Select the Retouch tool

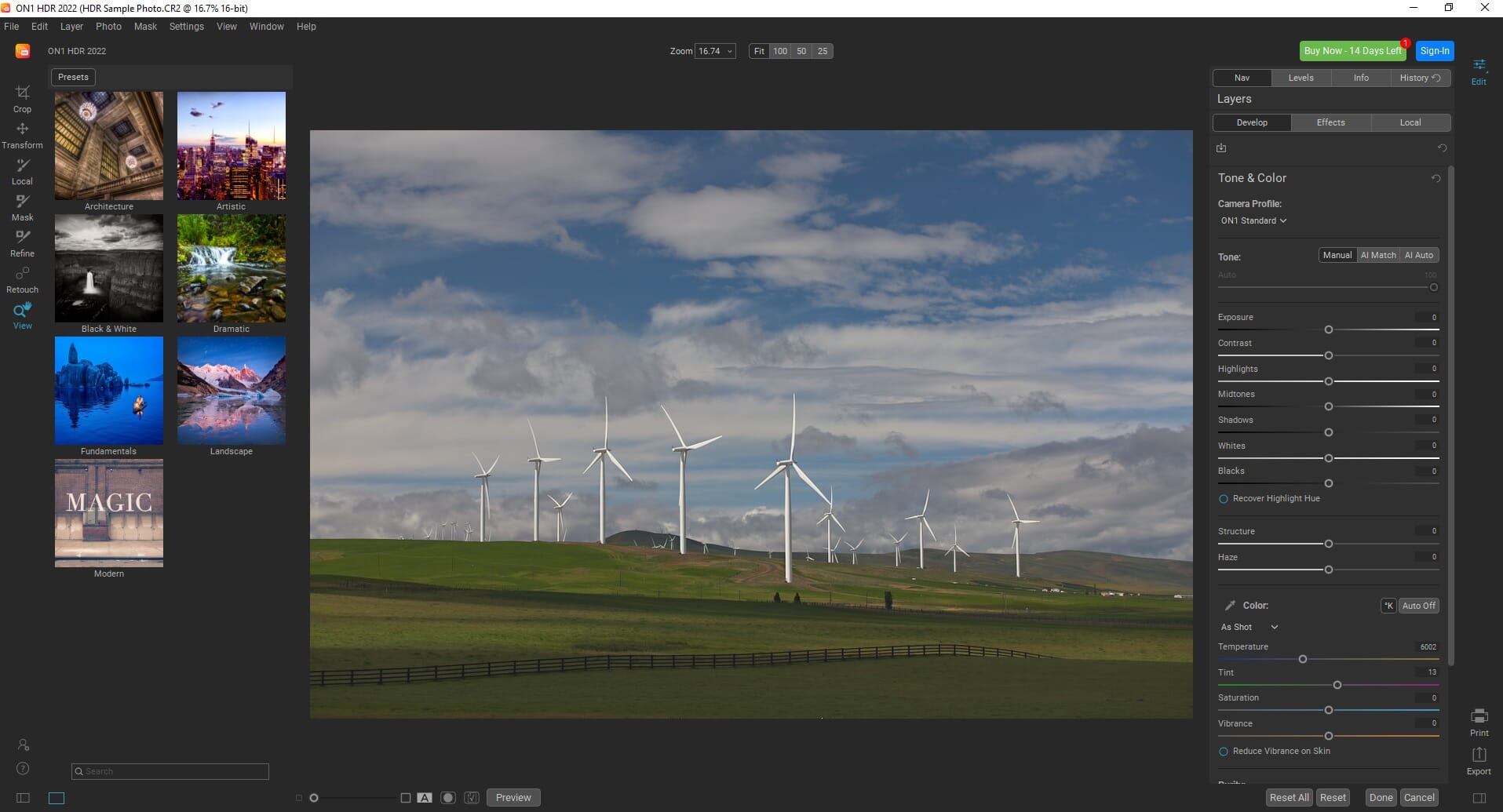22,279
